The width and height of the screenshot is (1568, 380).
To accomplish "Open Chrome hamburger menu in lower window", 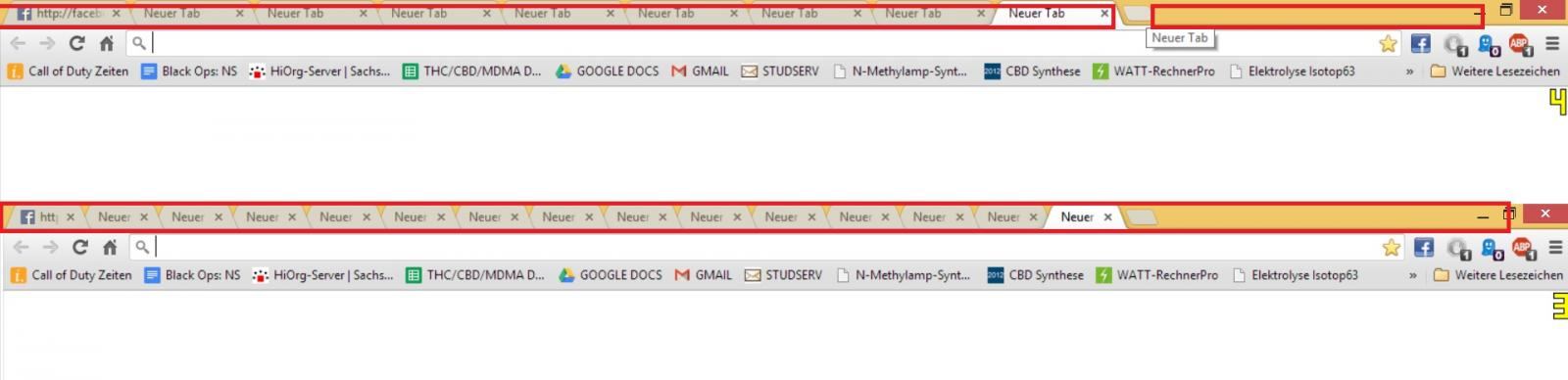I will pyautogui.click(x=1555, y=247).
